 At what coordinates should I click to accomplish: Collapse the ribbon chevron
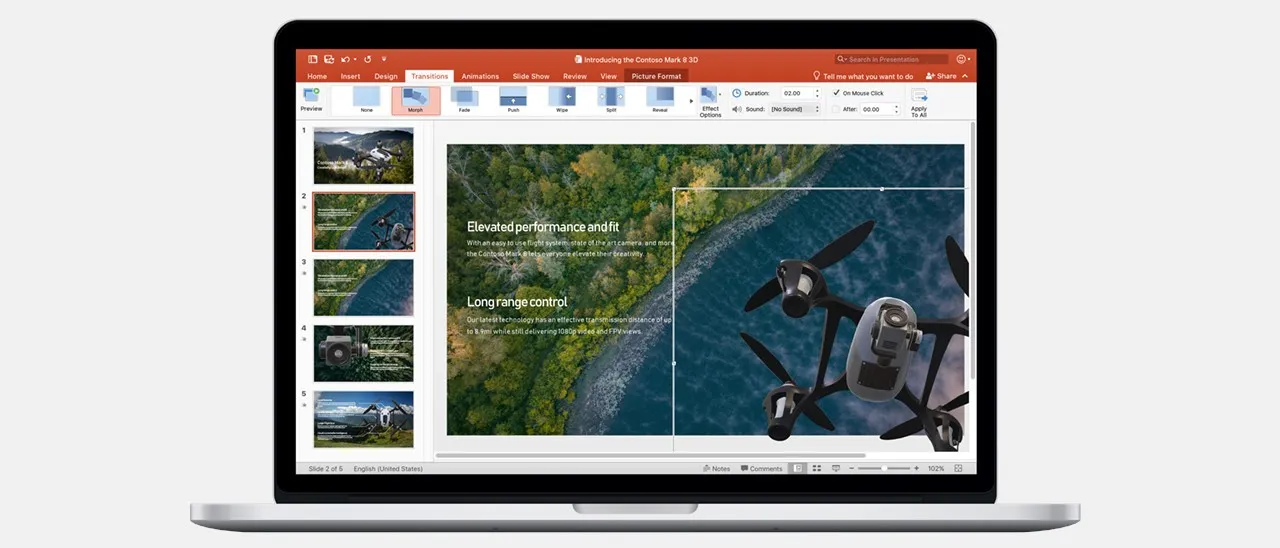coord(965,76)
